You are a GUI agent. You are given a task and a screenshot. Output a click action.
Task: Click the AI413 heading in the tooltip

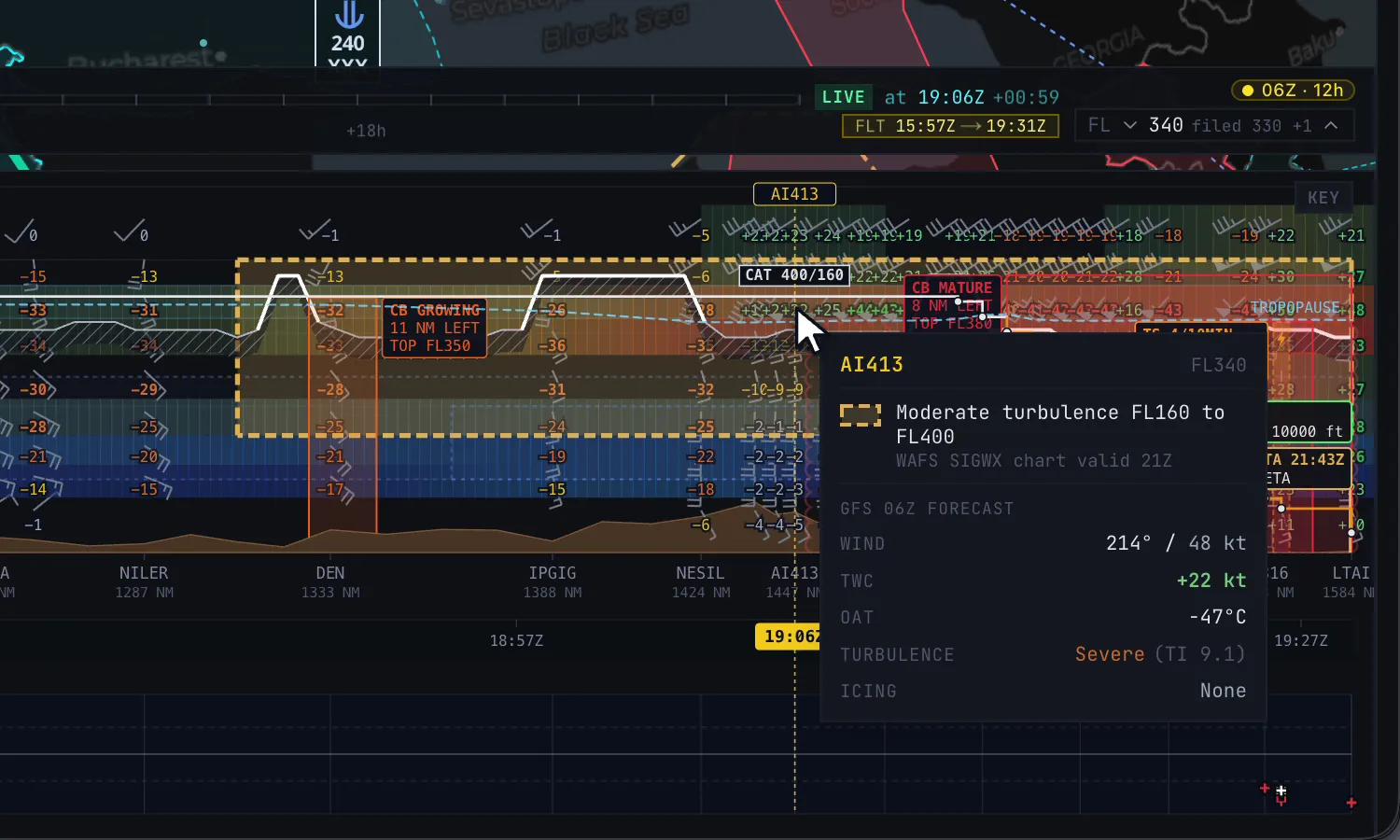(x=872, y=365)
